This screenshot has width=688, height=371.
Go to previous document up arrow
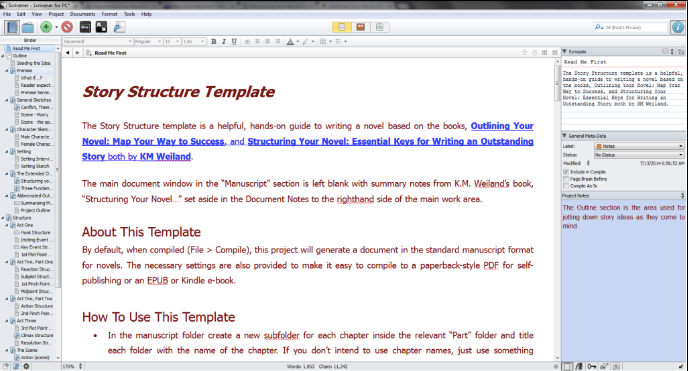[x=524, y=53]
